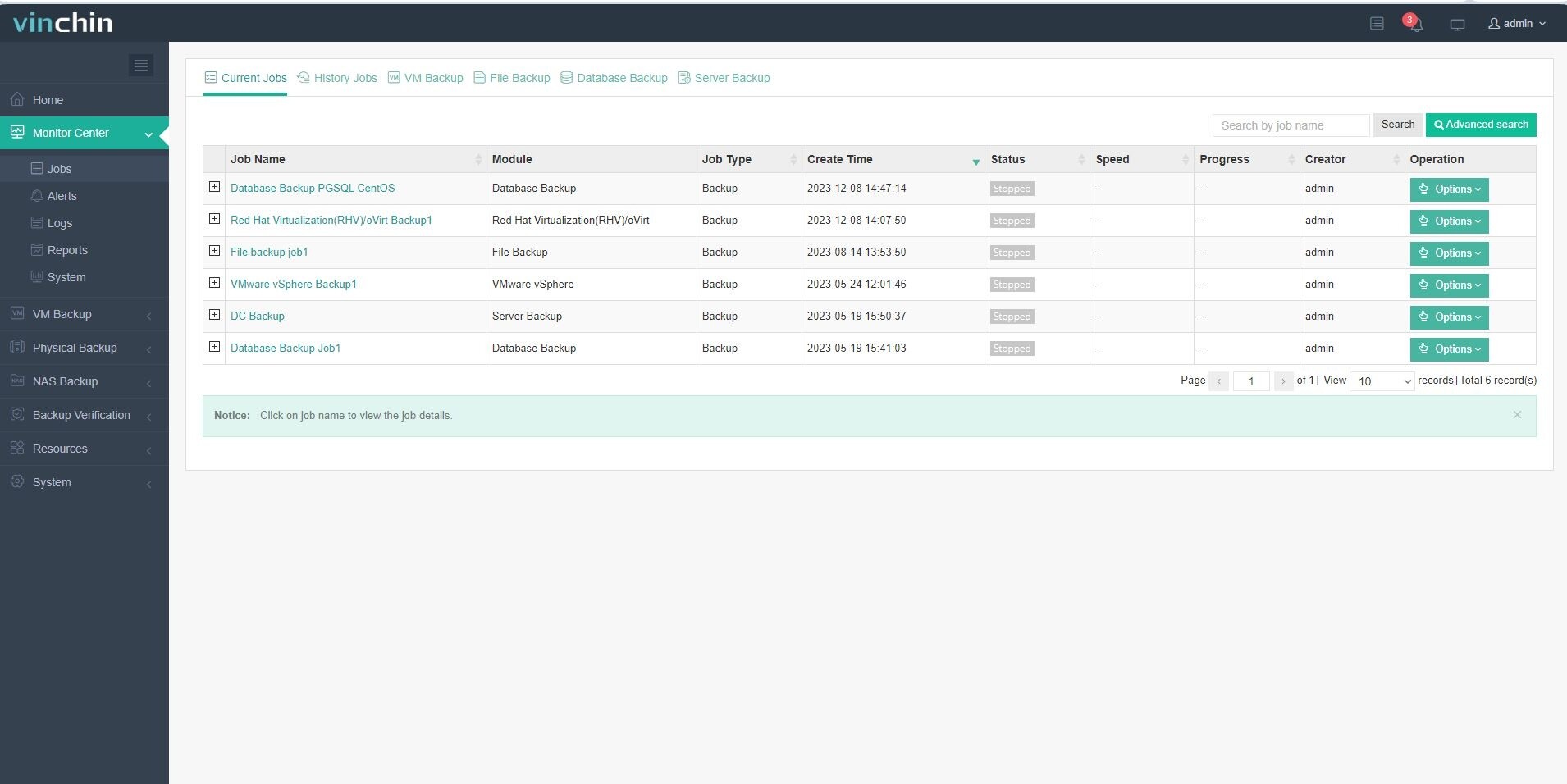The height and width of the screenshot is (784, 1567).
Task: Click the page number input field
Action: pyautogui.click(x=1251, y=381)
